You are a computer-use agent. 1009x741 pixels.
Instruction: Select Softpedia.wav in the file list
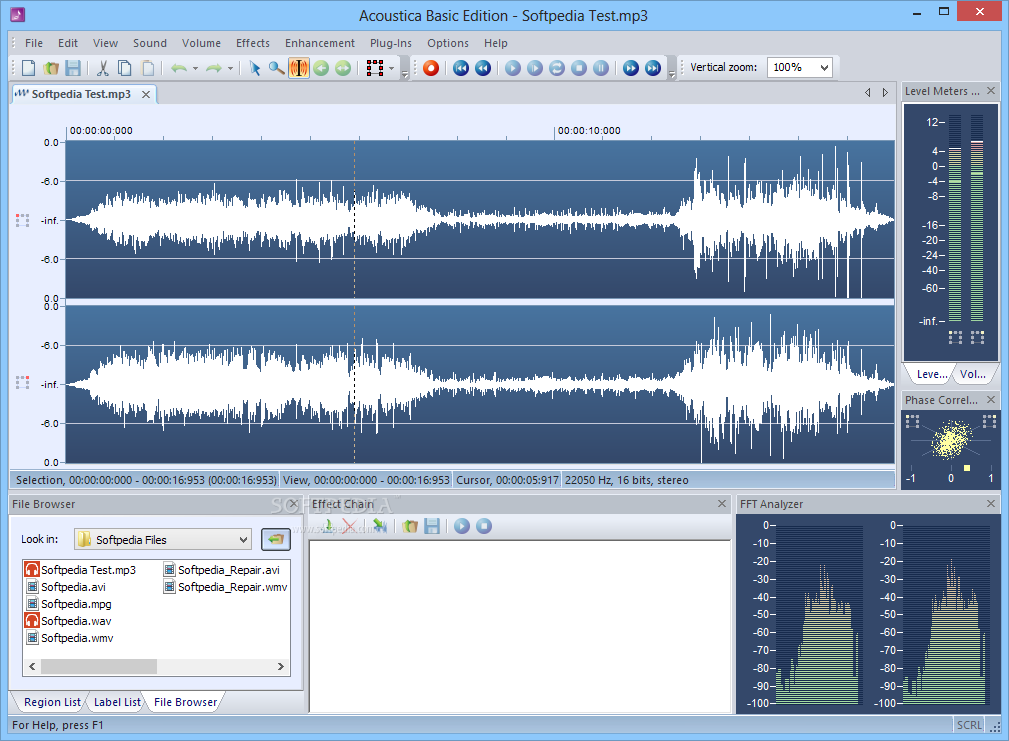click(75, 621)
